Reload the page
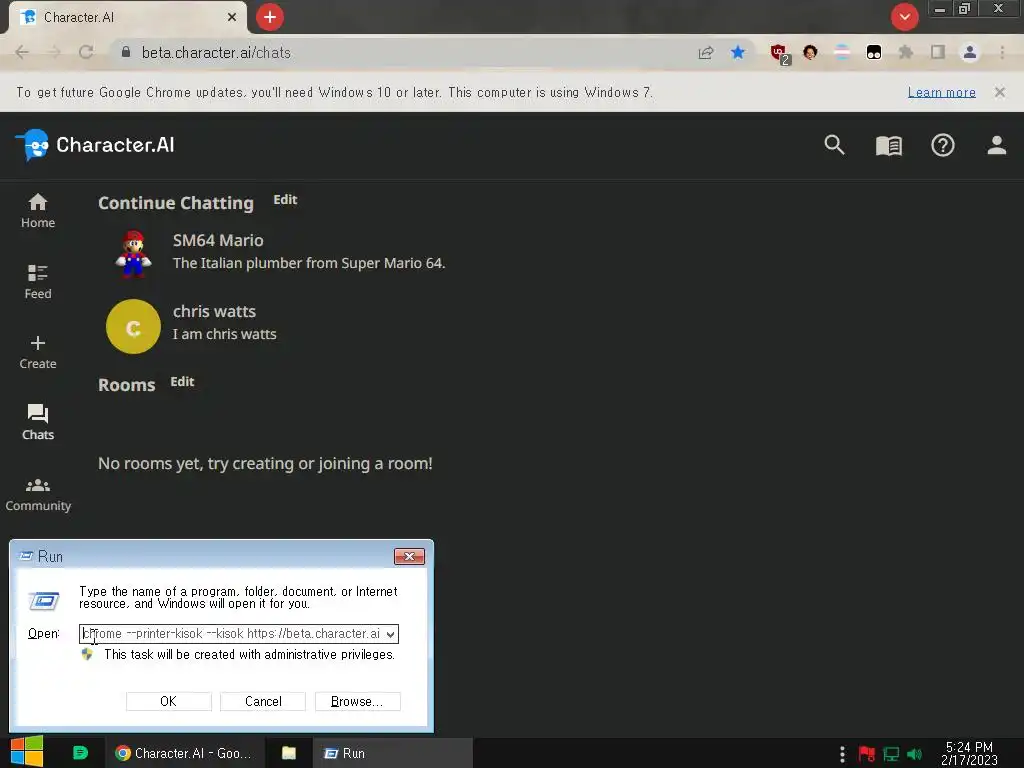1024x768 pixels. [86, 52]
